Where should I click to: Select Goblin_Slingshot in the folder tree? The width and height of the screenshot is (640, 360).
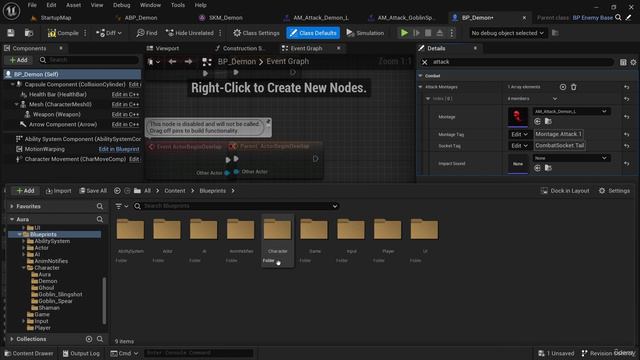(60, 294)
